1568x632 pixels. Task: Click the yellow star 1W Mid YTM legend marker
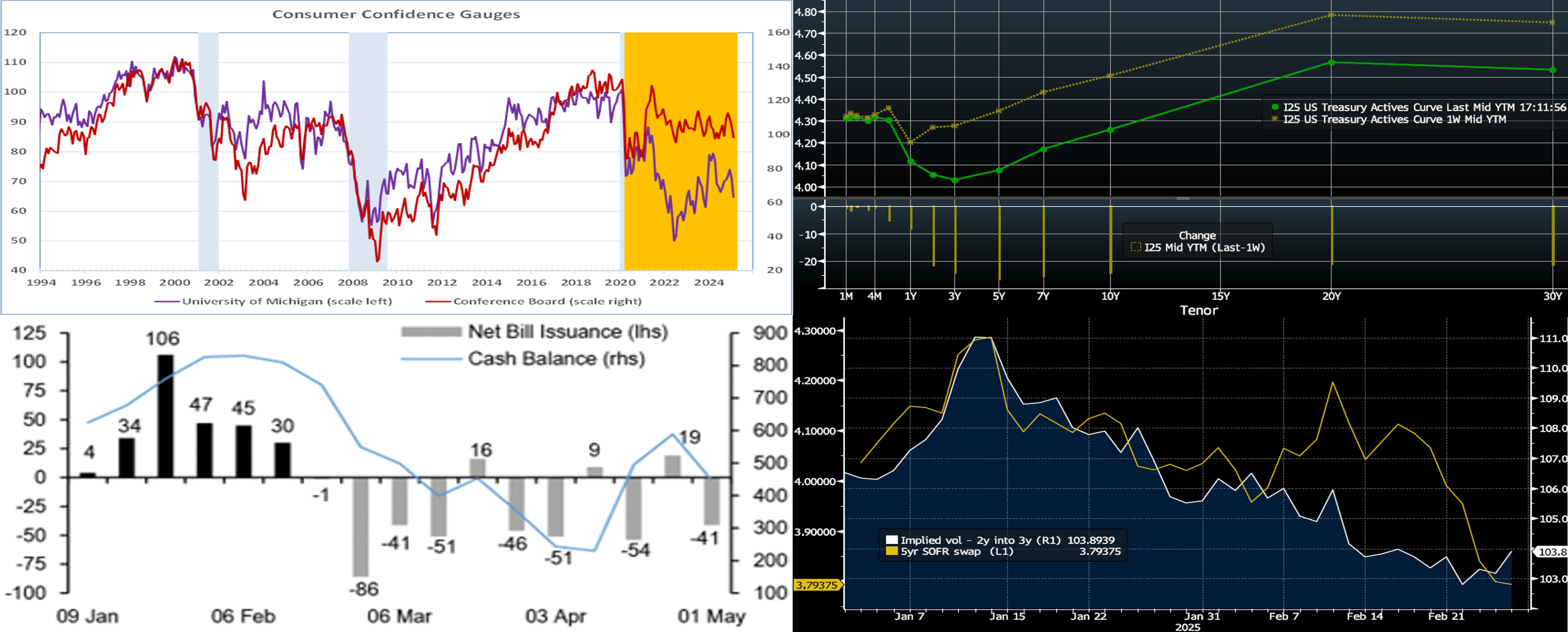coord(1275,119)
